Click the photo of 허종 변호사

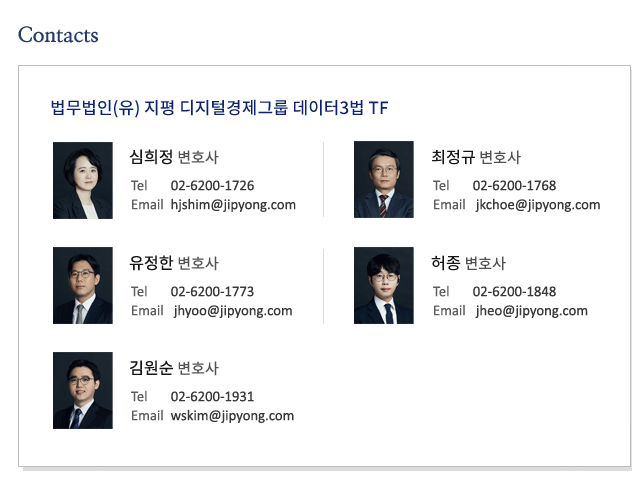click(x=384, y=285)
